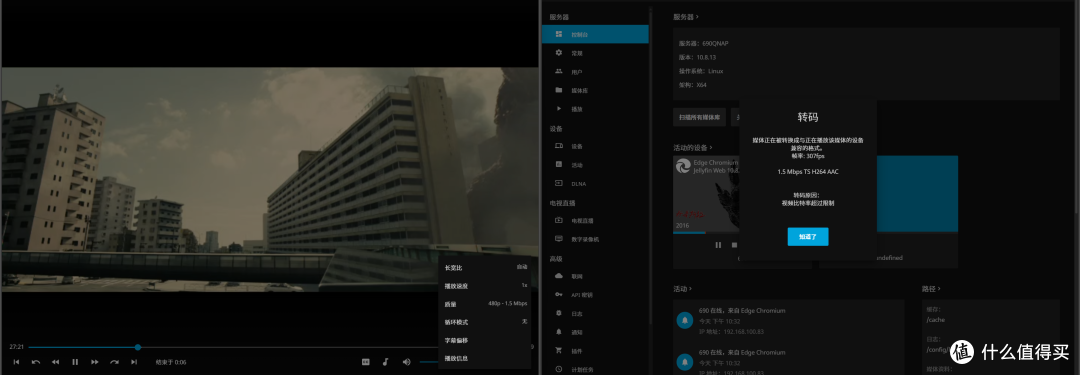Open 媒体库 libraries in sidebar

[595, 90]
